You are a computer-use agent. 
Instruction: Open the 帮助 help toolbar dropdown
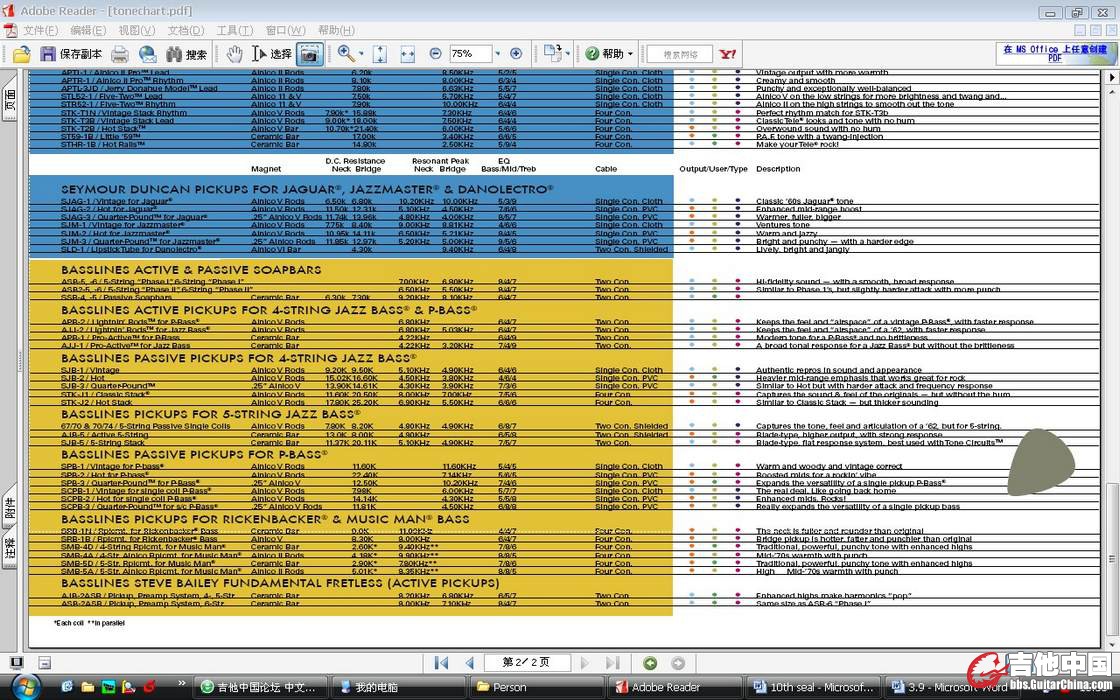609,54
